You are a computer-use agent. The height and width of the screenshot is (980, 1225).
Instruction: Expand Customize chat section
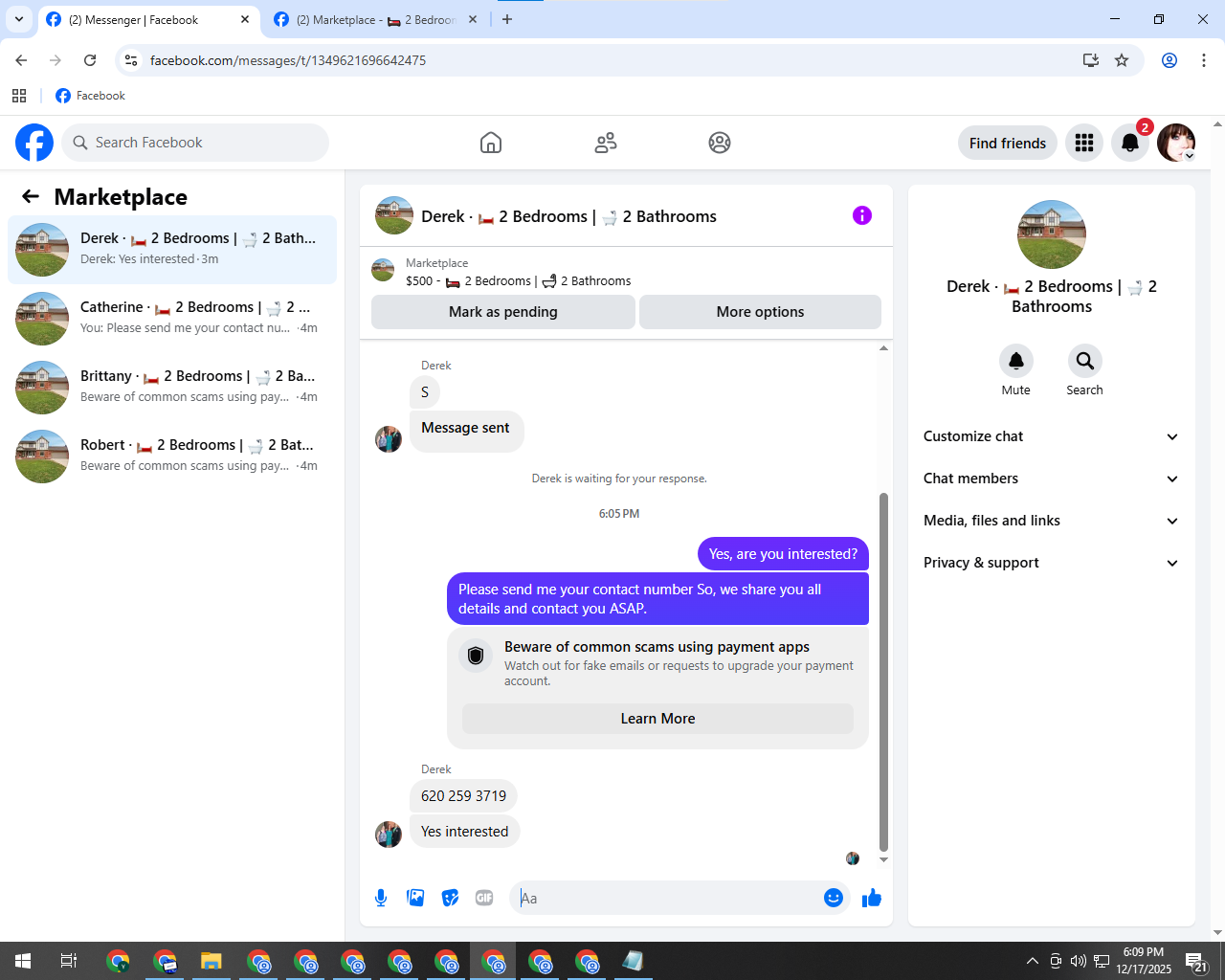1052,436
